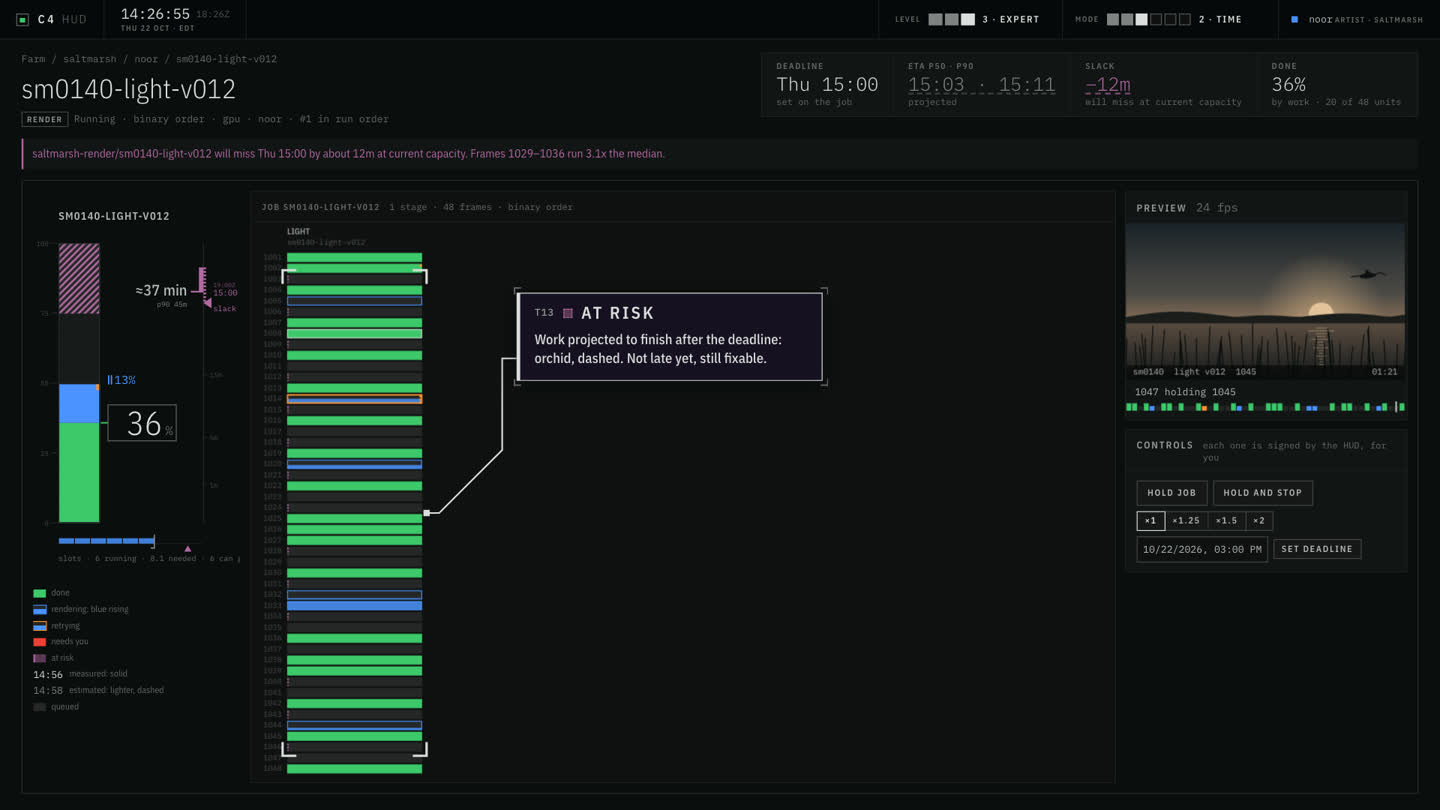Screen dimensions: 1440x810
Task: Click the 13% rendering percentage label
Action: click(125, 380)
